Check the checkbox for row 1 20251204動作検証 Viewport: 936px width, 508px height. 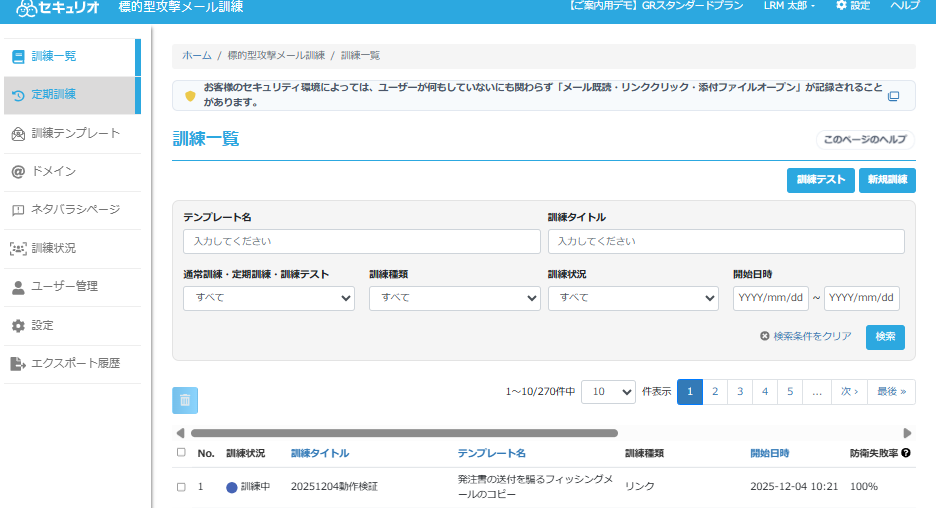(181, 487)
